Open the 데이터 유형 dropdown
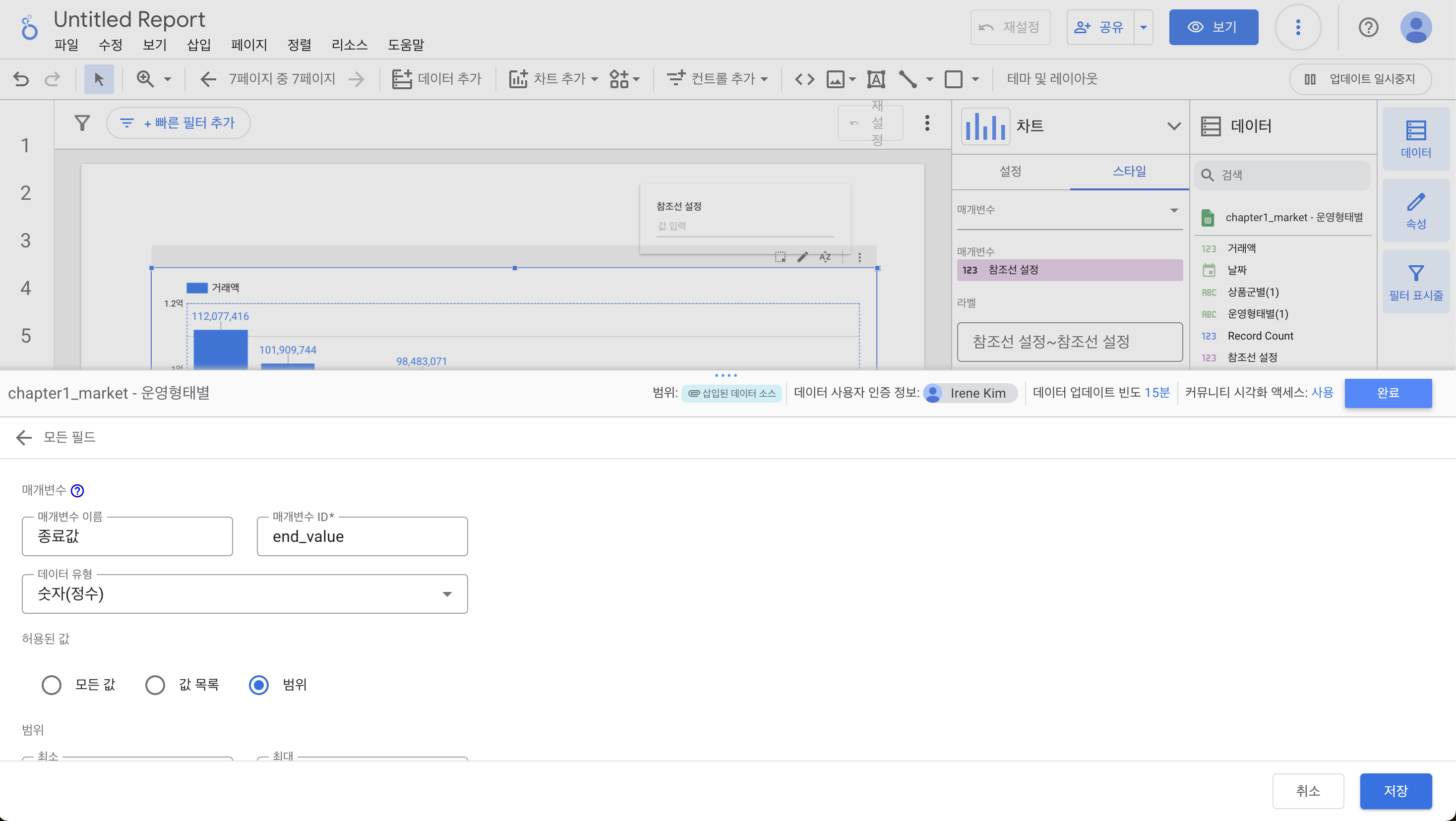The image size is (1456, 821). coord(244,594)
